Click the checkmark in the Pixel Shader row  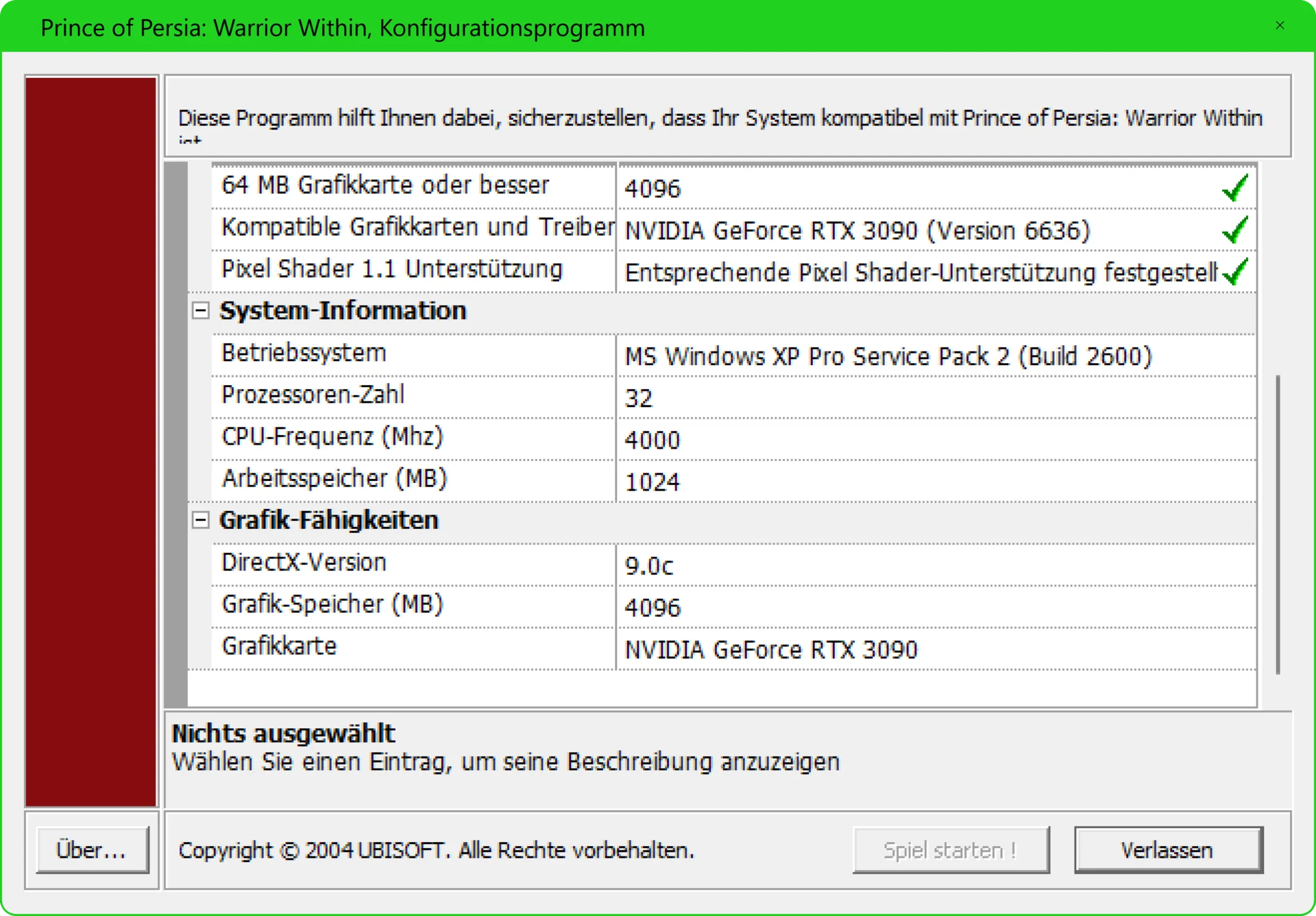pos(1235,272)
